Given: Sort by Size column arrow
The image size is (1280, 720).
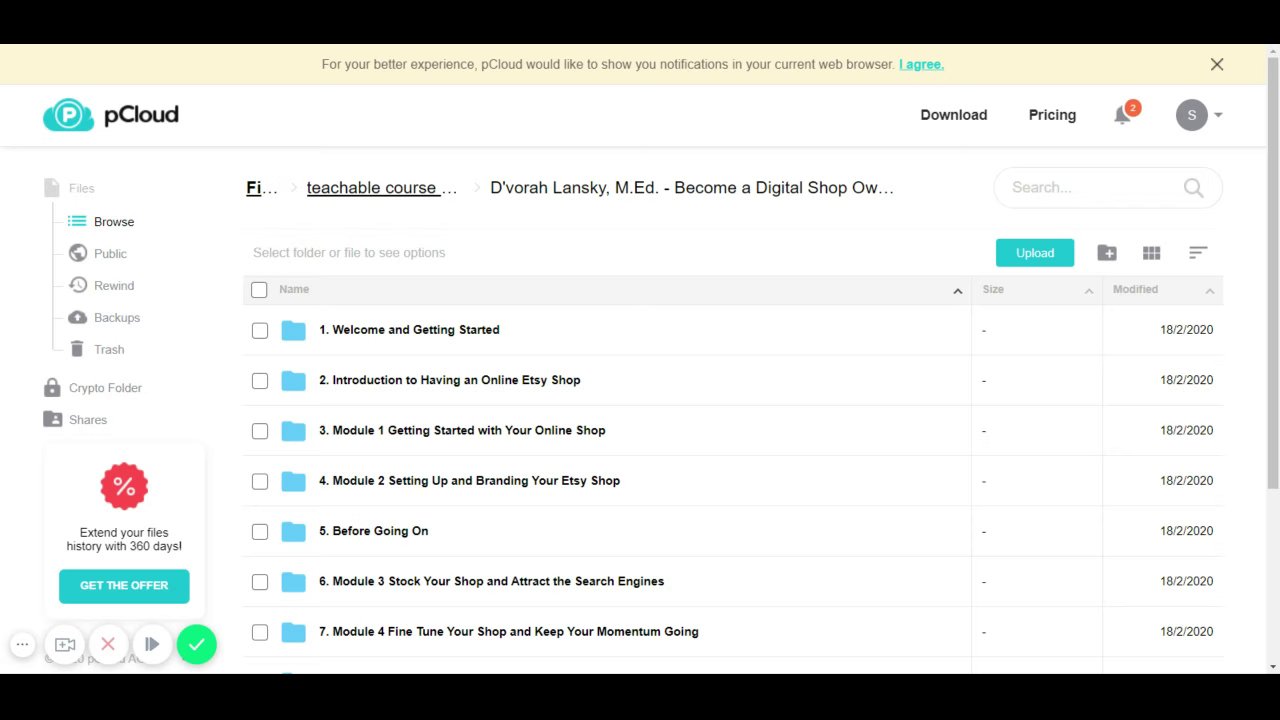Looking at the screenshot, I should point(1089,291).
